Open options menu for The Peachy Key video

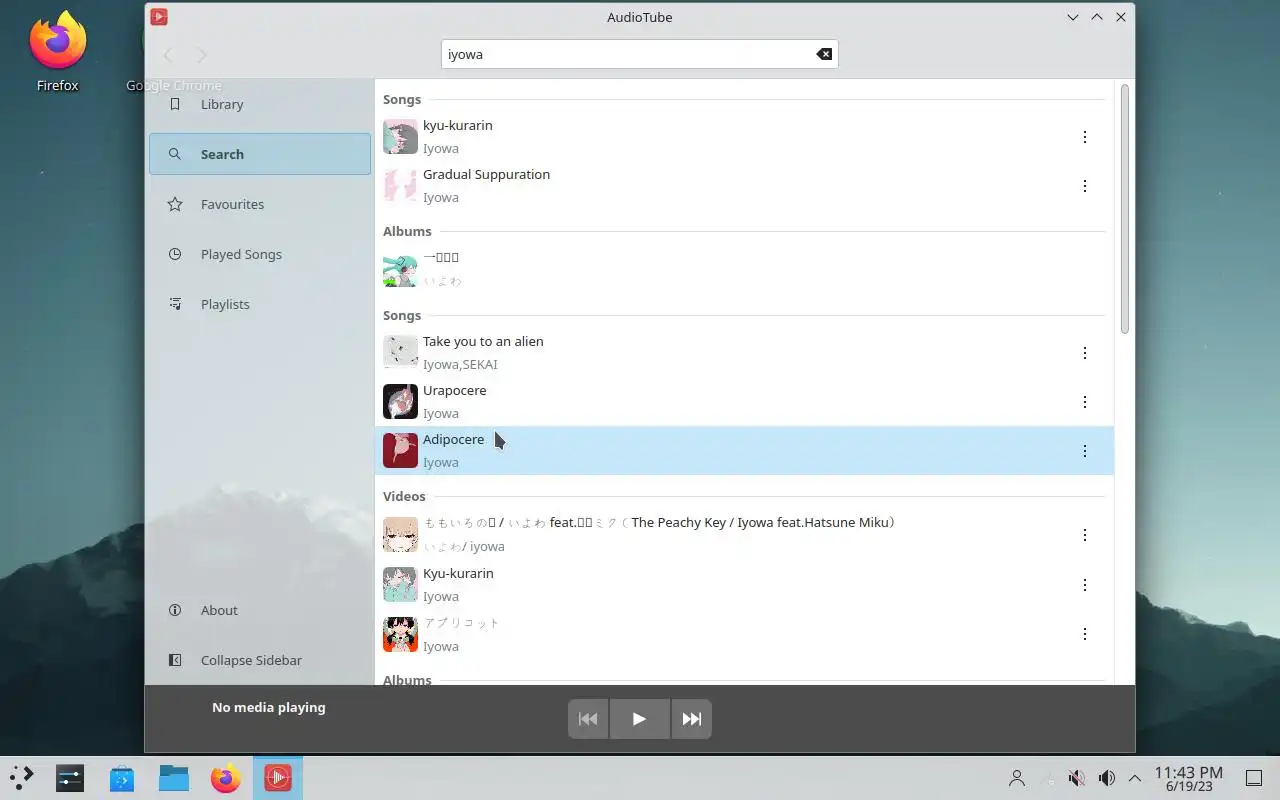coord(1085,535)
